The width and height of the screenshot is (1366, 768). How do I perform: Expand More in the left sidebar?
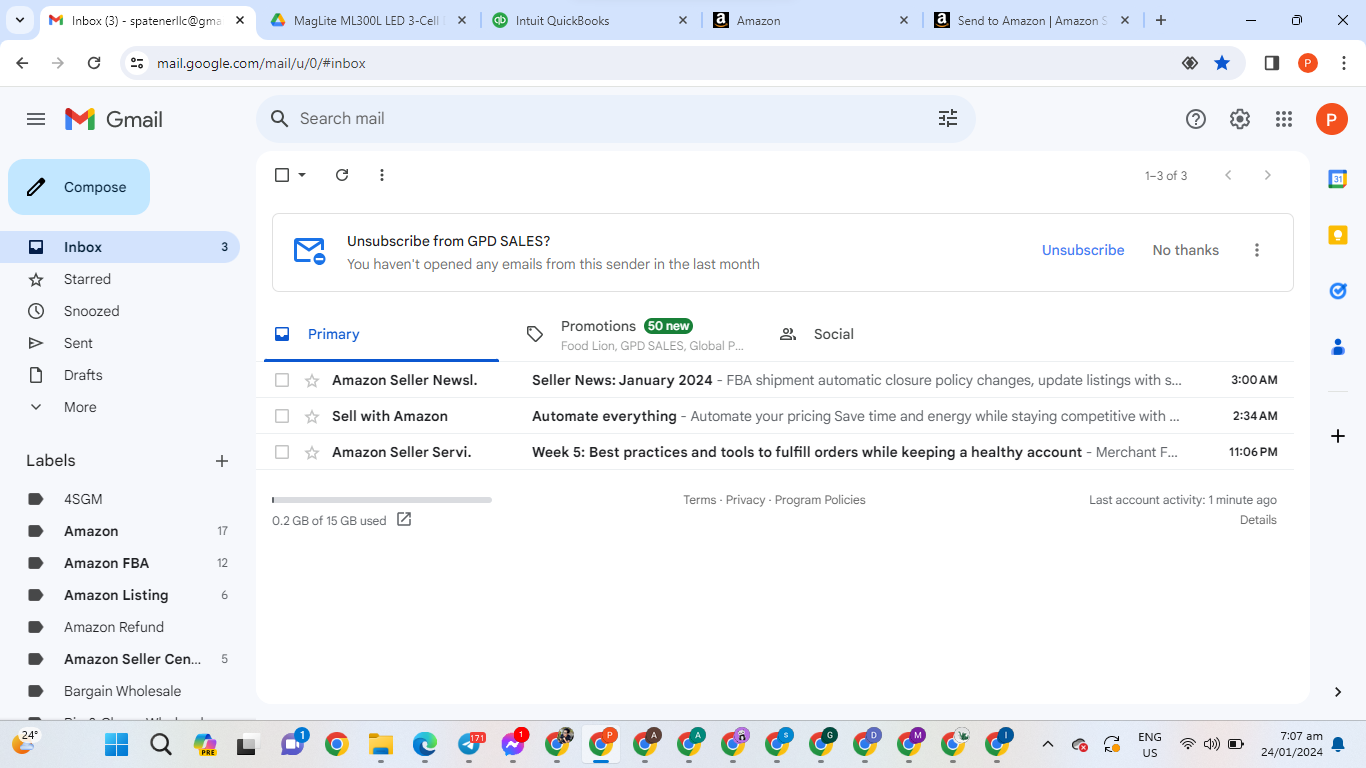pos(80,407)
